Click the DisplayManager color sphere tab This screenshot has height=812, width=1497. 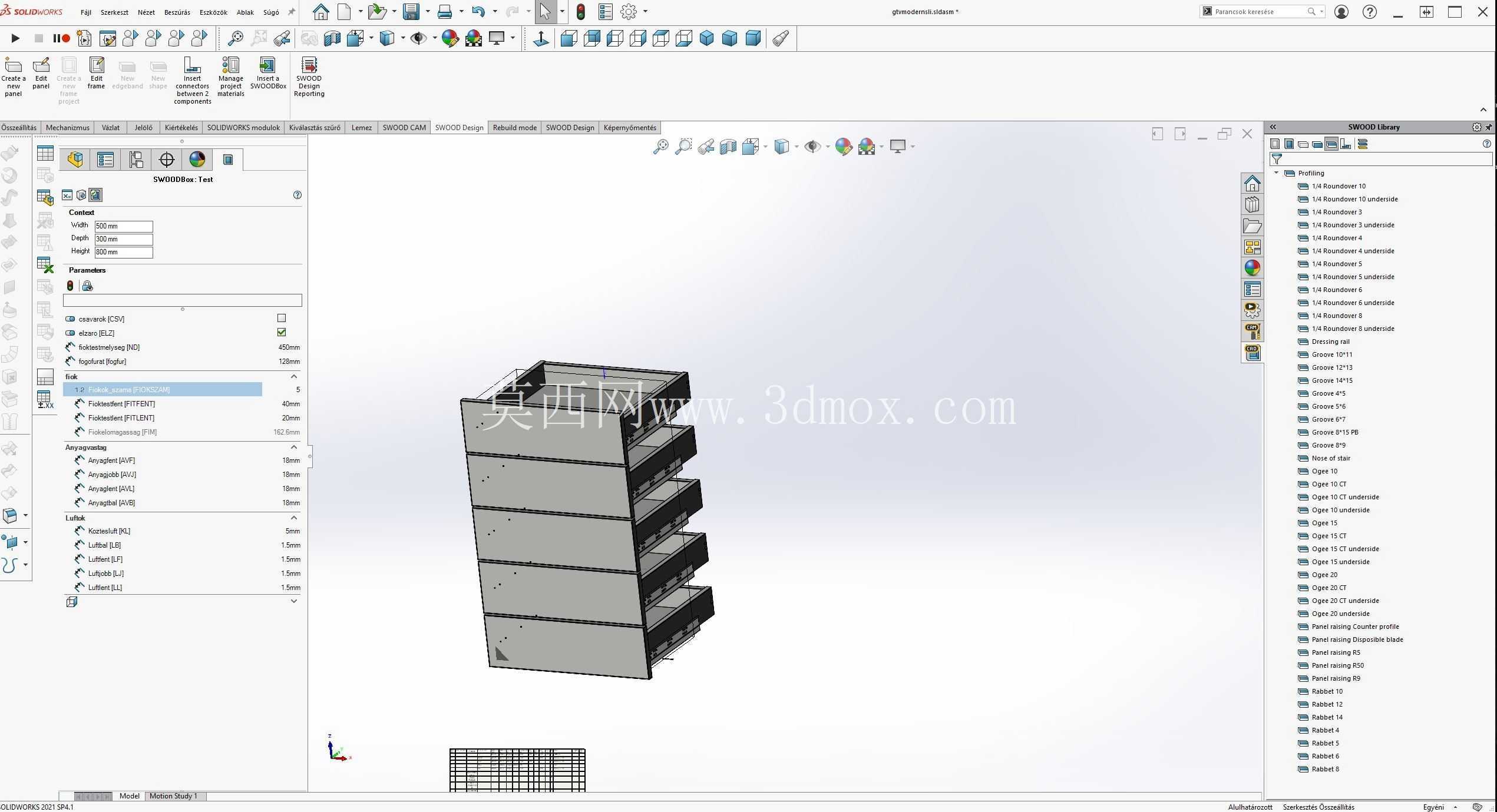[197, 160]
